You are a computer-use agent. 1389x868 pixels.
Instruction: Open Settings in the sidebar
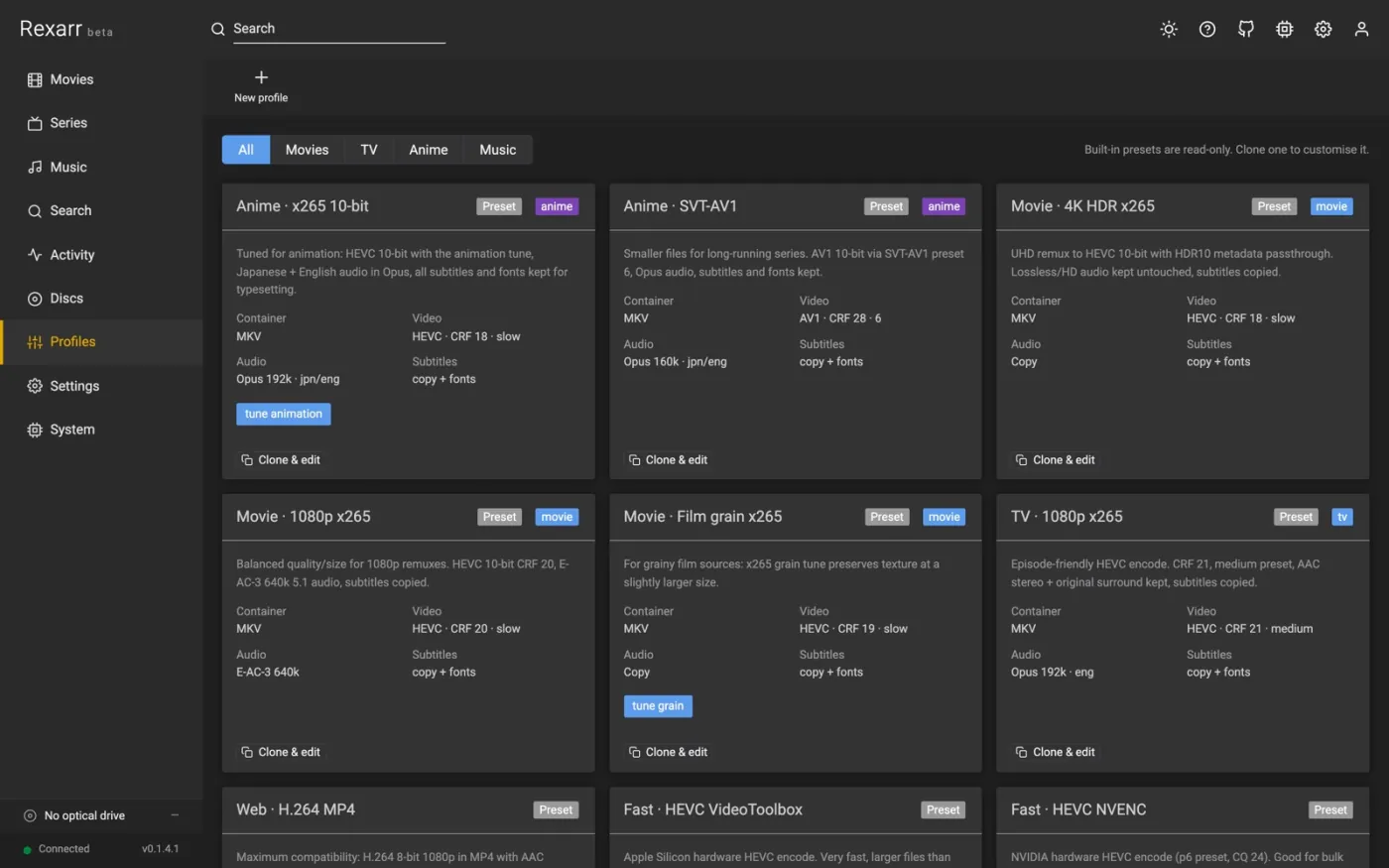tap(101, 385)
